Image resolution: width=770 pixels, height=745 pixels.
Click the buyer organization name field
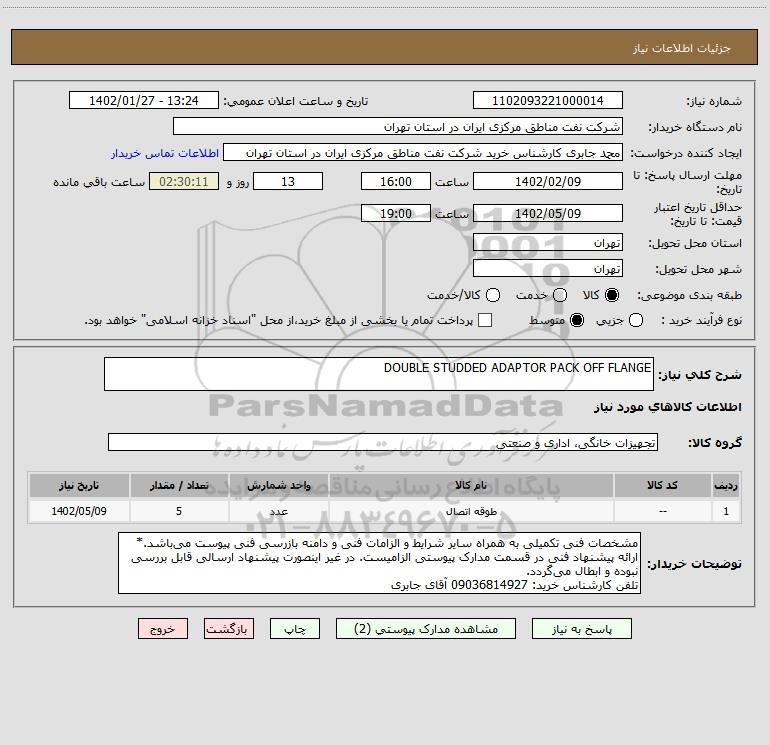tap(398, 127)
